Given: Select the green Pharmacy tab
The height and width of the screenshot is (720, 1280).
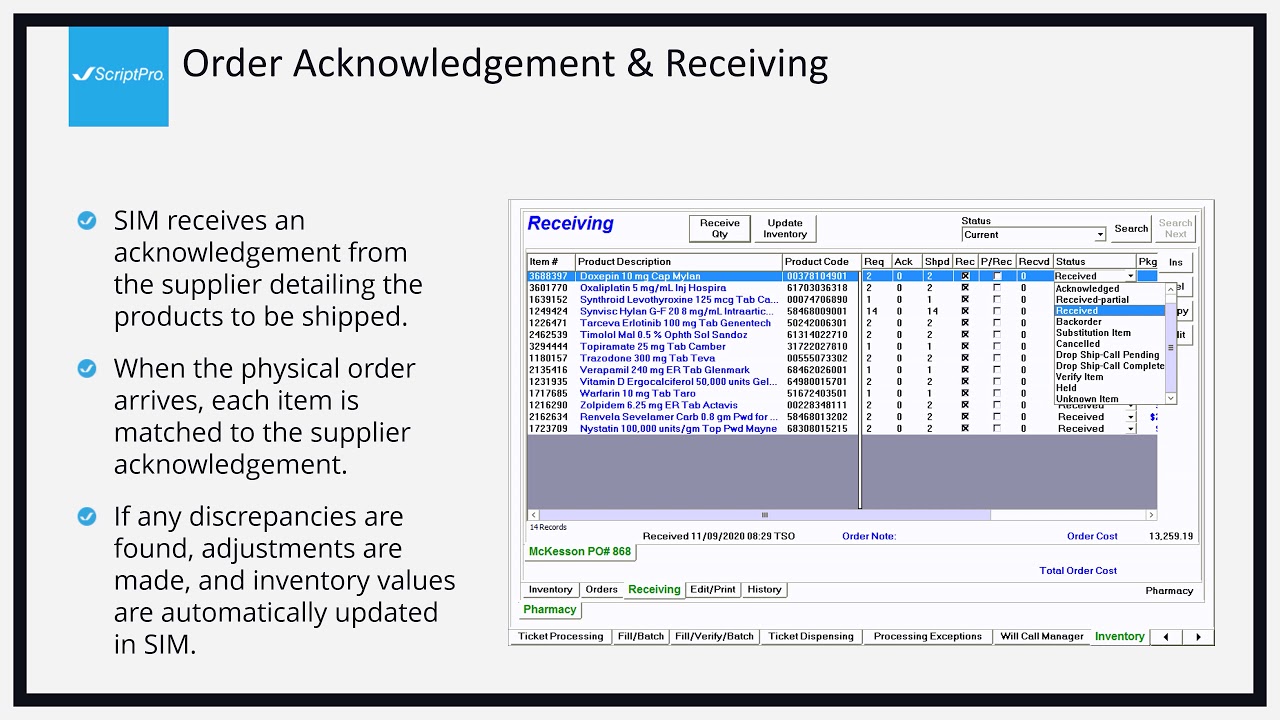Looking at the screenshot, I should coord(550,609).
